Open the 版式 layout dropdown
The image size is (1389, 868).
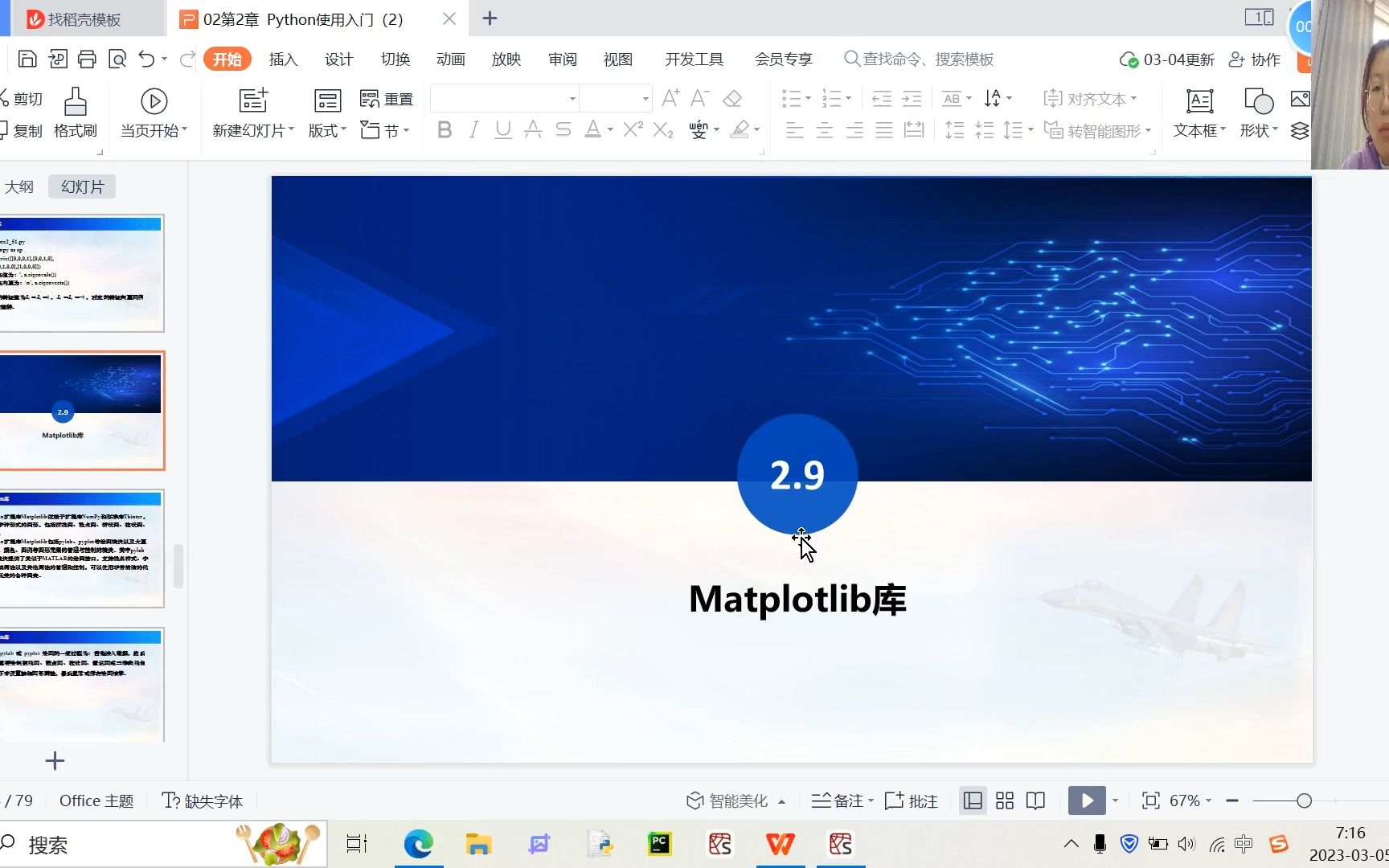[x=326, y=129]
